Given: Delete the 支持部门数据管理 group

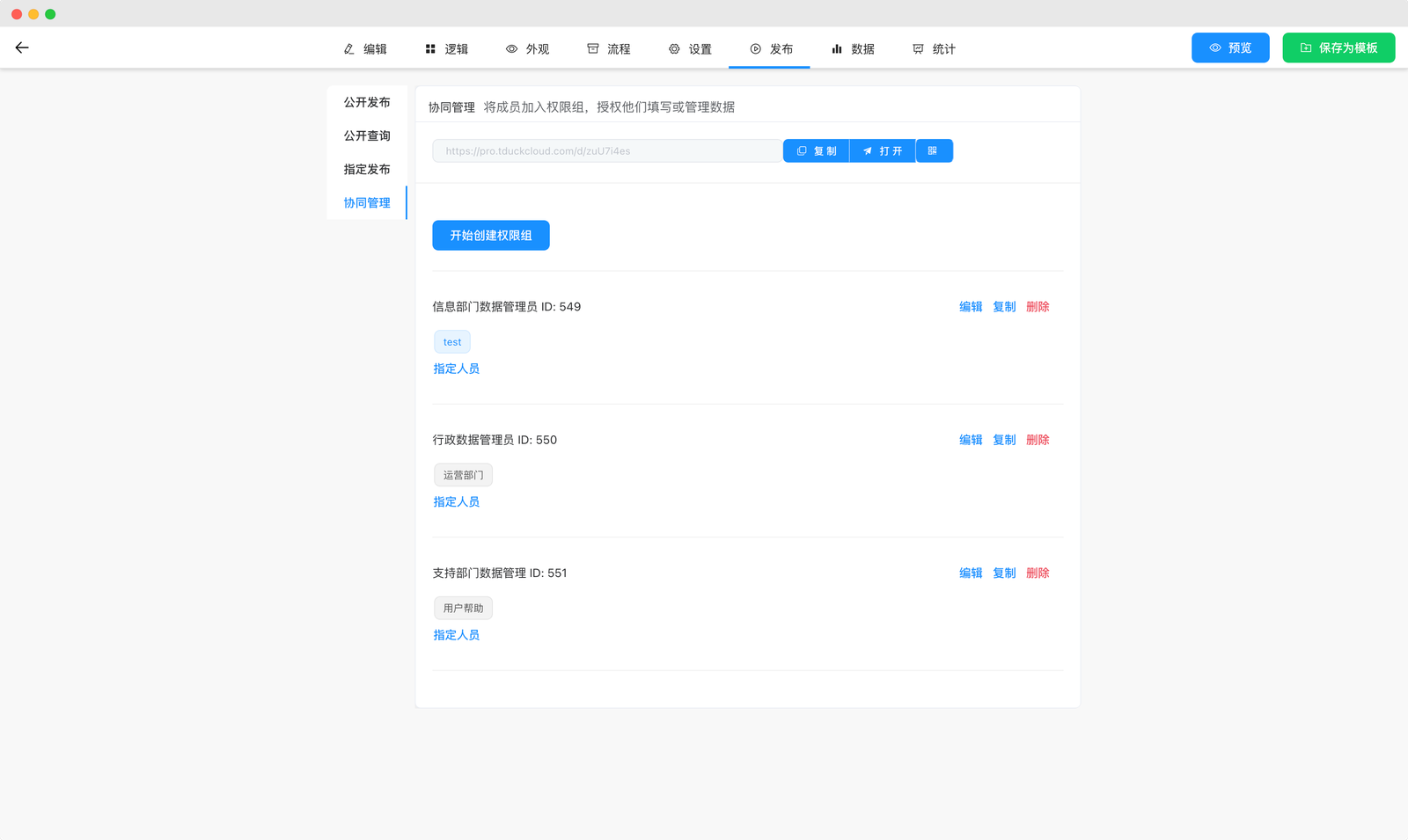Looking at the screenshot, I should [1038, 573].
